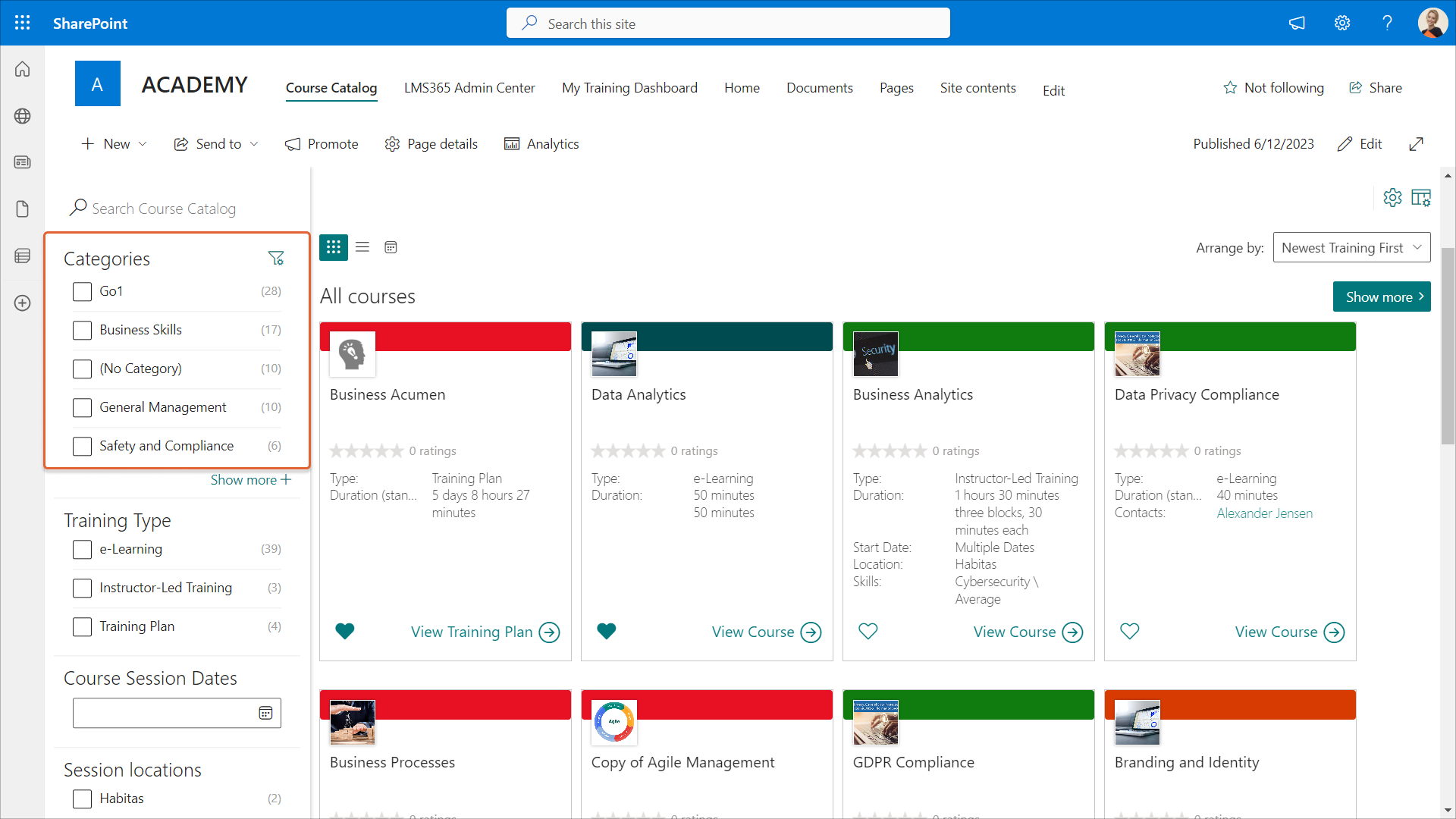Click the Search Course Catalog field

click(x=164, y=209)
